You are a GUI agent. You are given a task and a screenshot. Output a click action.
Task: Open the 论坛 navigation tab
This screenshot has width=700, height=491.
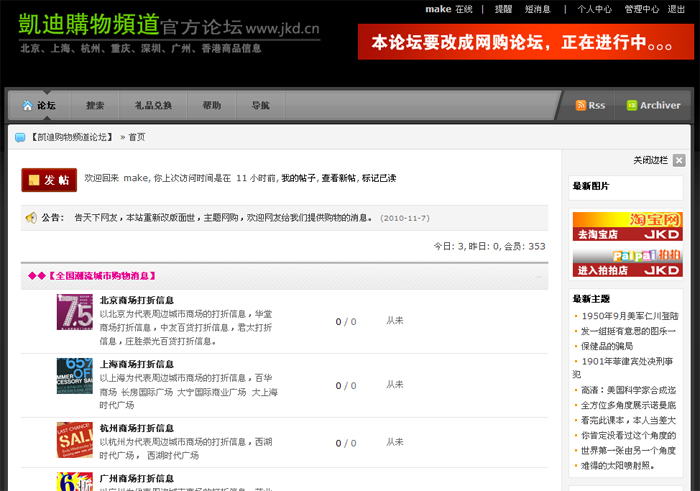39,105
